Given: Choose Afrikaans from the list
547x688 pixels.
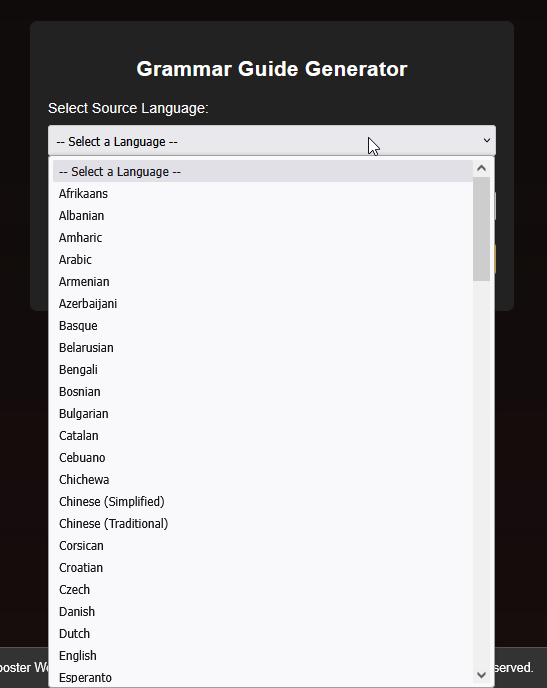Looking at the screenshot, I should (x=263, y=194).
